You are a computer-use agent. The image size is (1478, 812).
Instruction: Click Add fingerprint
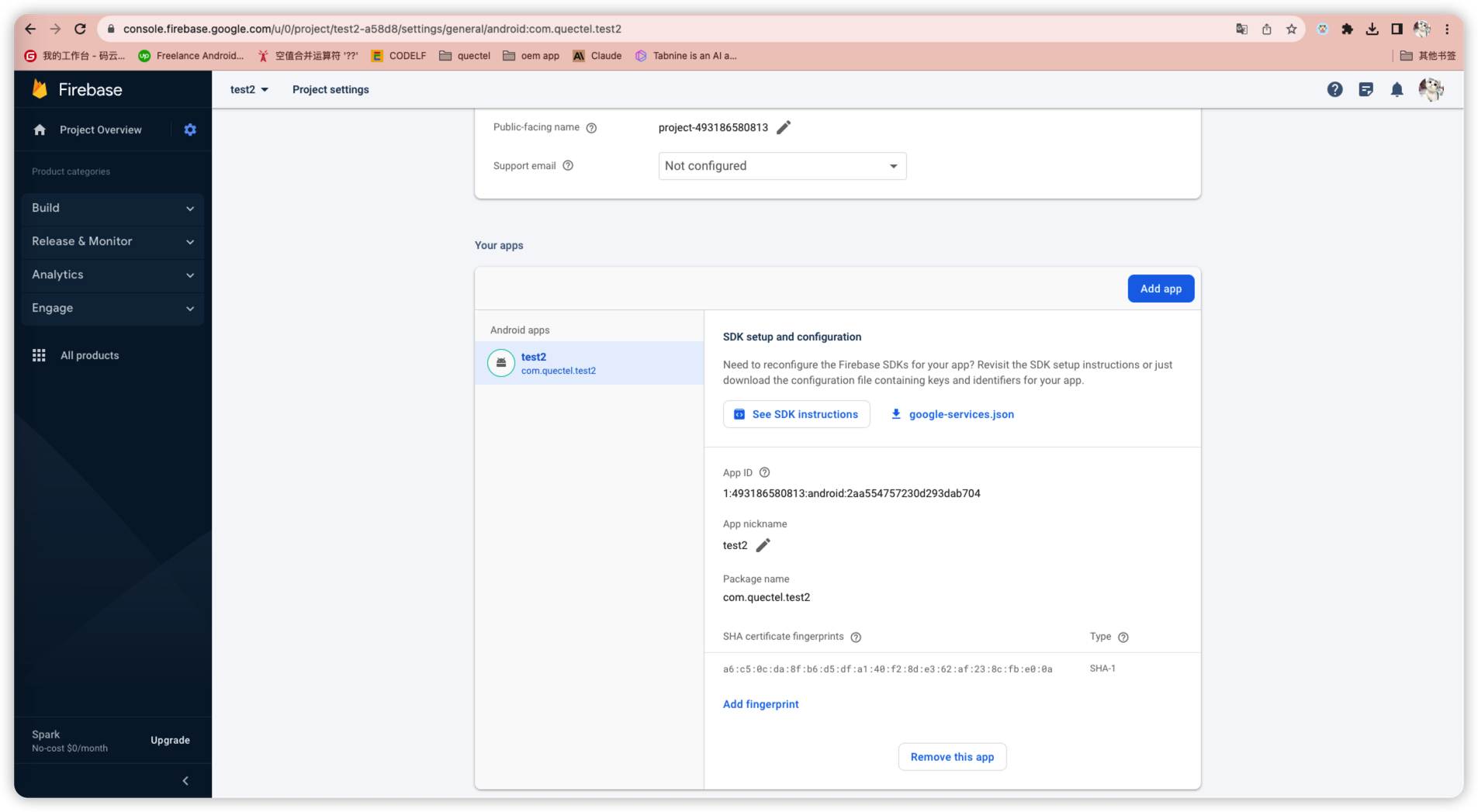tap(760, 704)
